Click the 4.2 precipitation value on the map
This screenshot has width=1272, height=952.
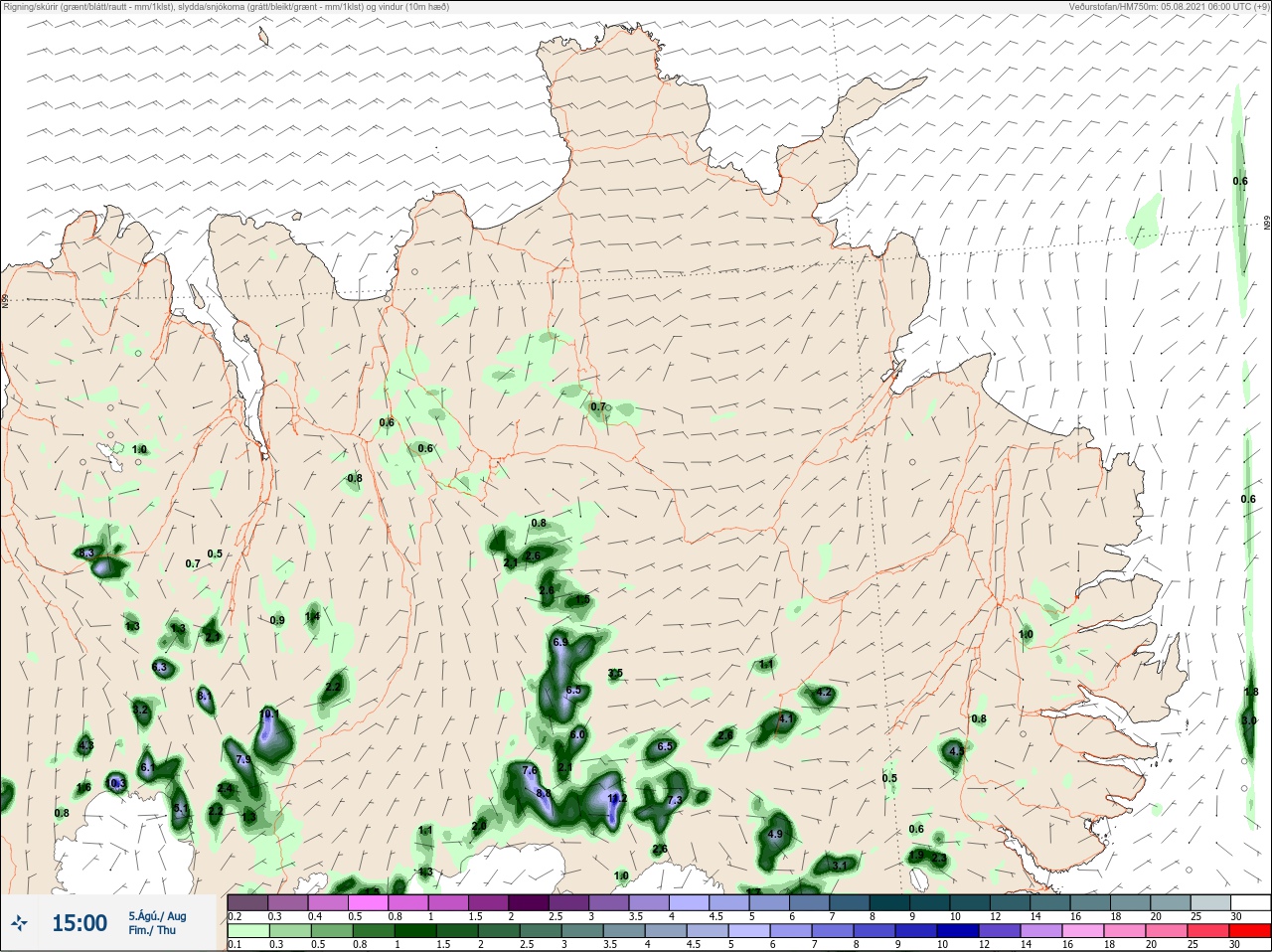click(x=824, y=693)
